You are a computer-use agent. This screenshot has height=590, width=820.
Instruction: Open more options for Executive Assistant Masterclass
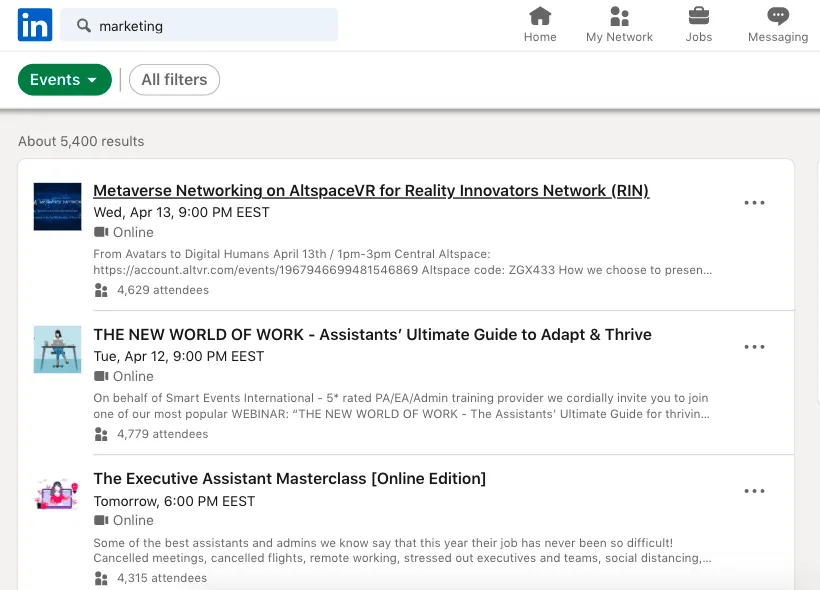[754, 491]
